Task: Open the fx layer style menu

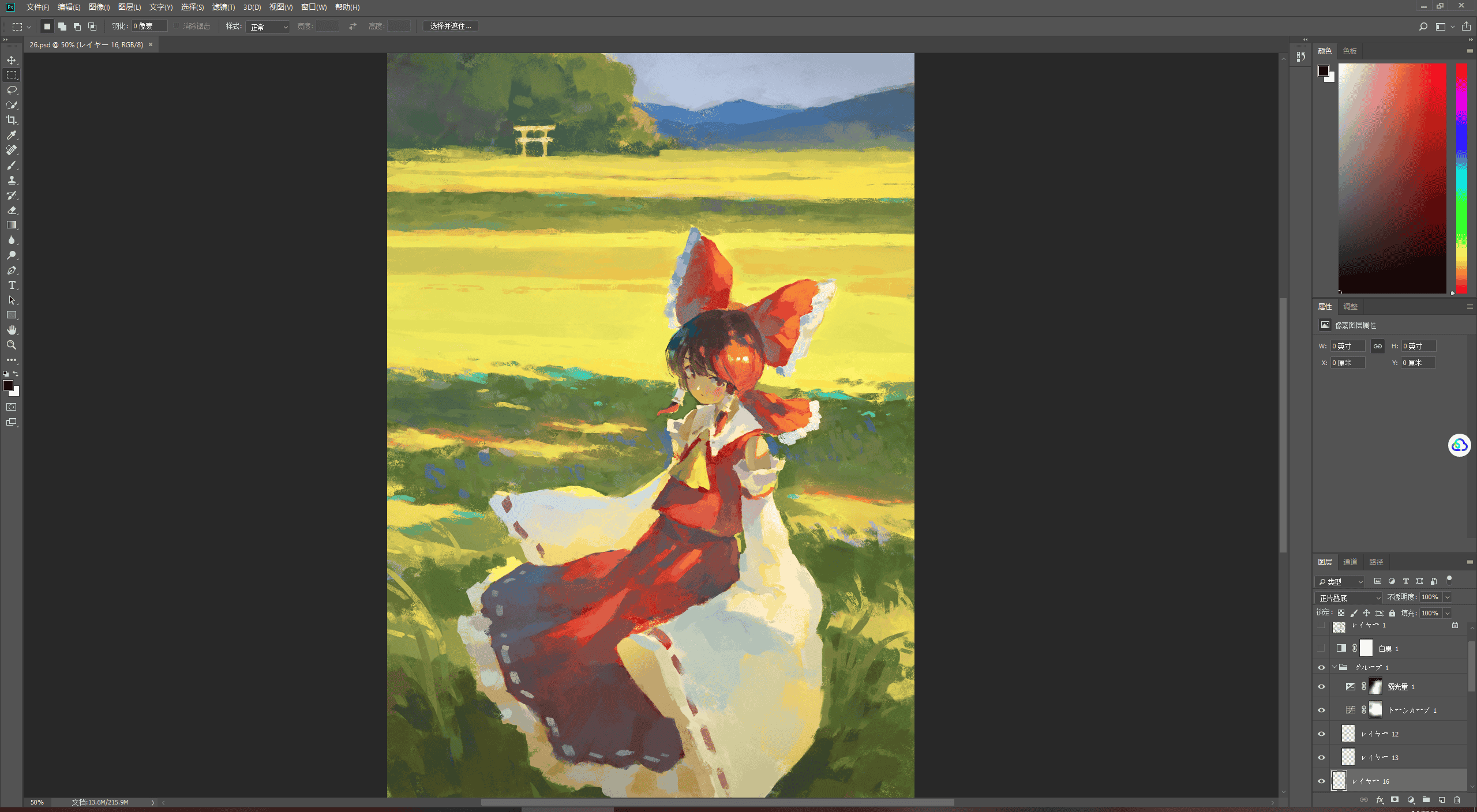Action: click(1379, 800)
